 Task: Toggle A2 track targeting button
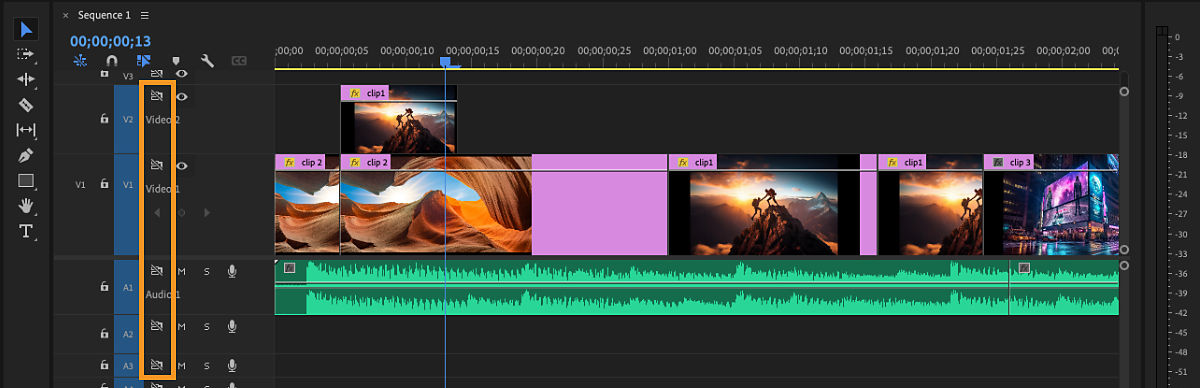pyautogui.click(x=127, y=334)
